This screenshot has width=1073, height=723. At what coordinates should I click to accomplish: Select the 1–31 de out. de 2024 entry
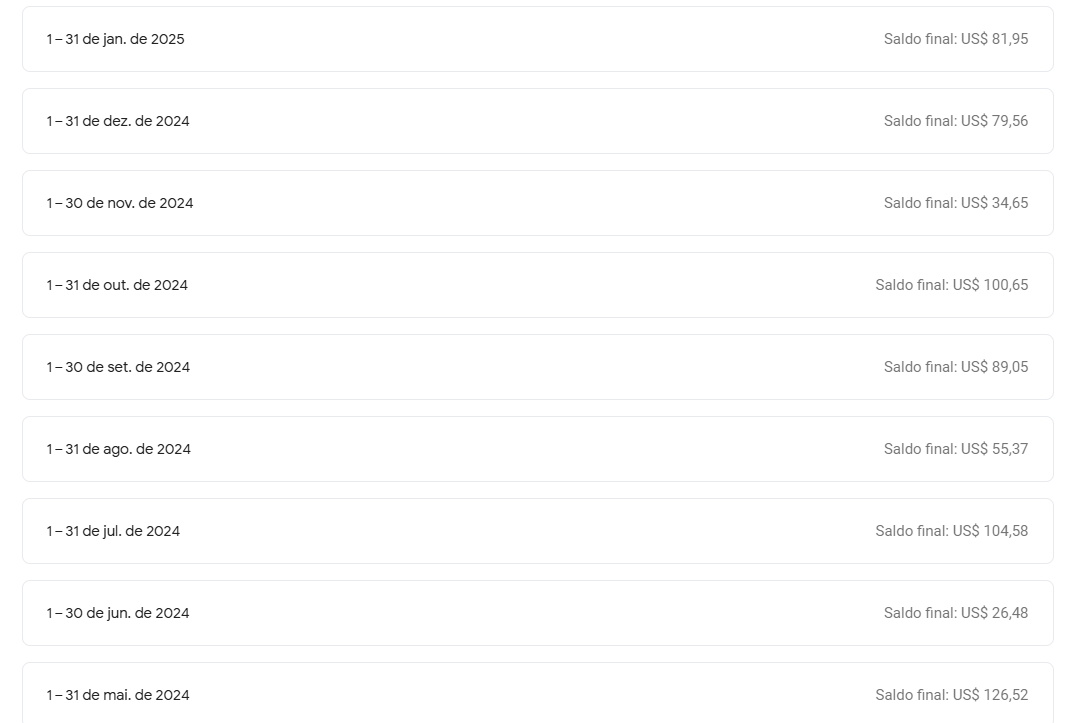coord(117,285)
